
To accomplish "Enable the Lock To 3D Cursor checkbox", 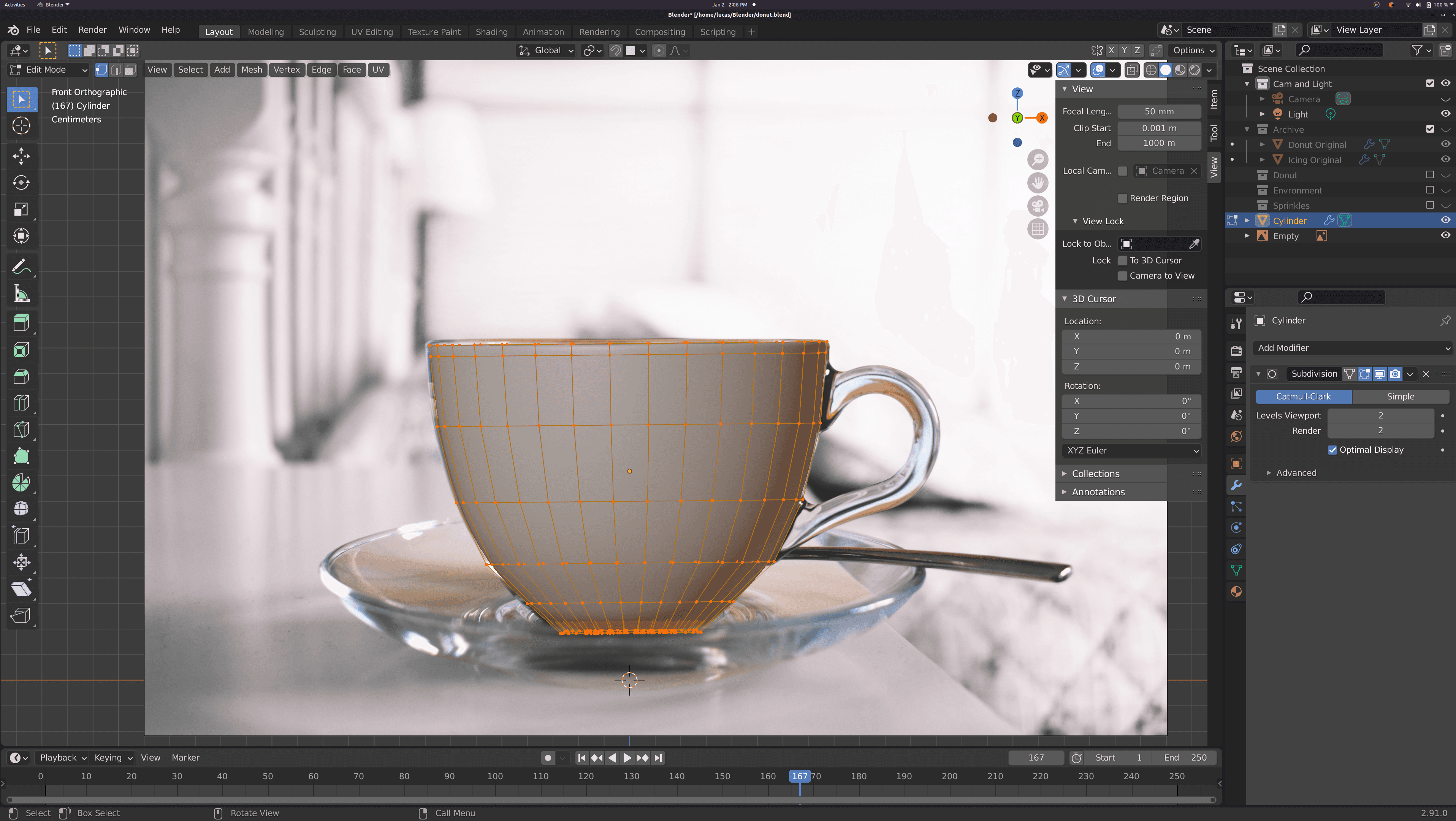I will coord(1124,261).
